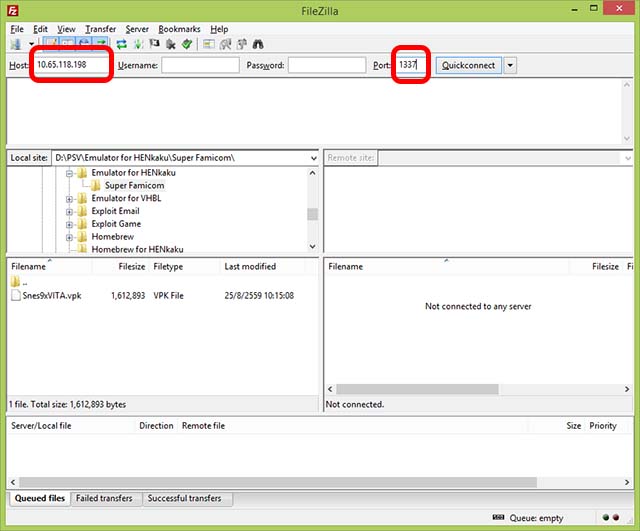Select the Emulator for VHBL folder
This screenshot has height=531, width=640.
point(126,198)
